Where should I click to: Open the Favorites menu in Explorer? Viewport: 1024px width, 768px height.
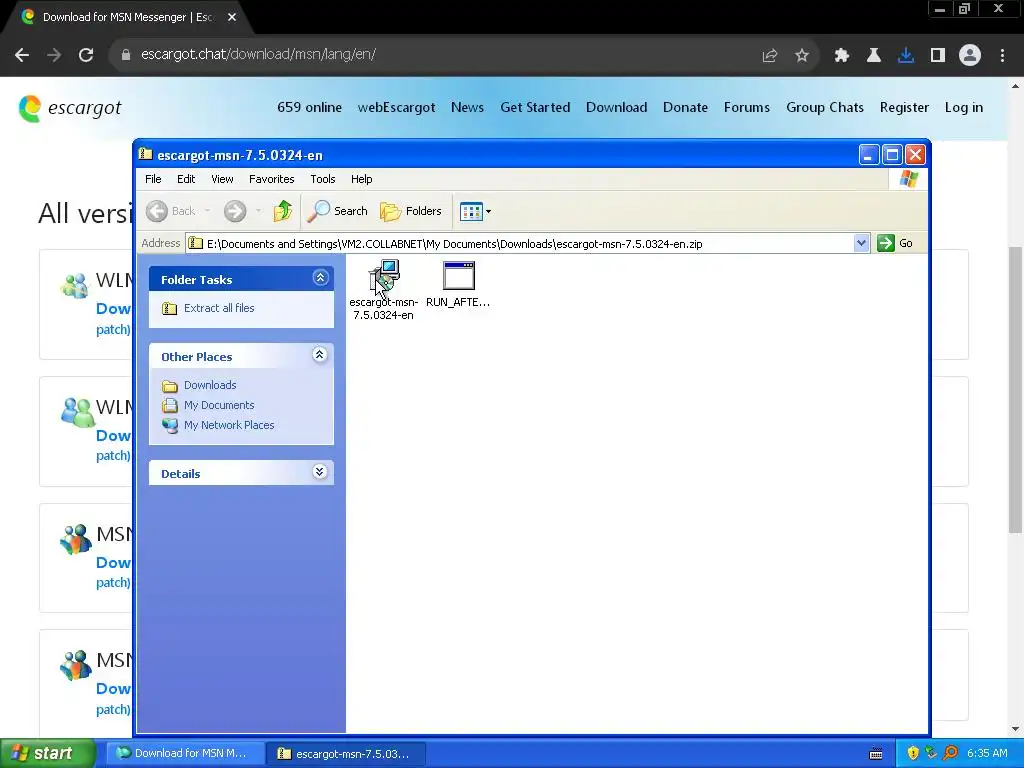(x=272, y=179)
